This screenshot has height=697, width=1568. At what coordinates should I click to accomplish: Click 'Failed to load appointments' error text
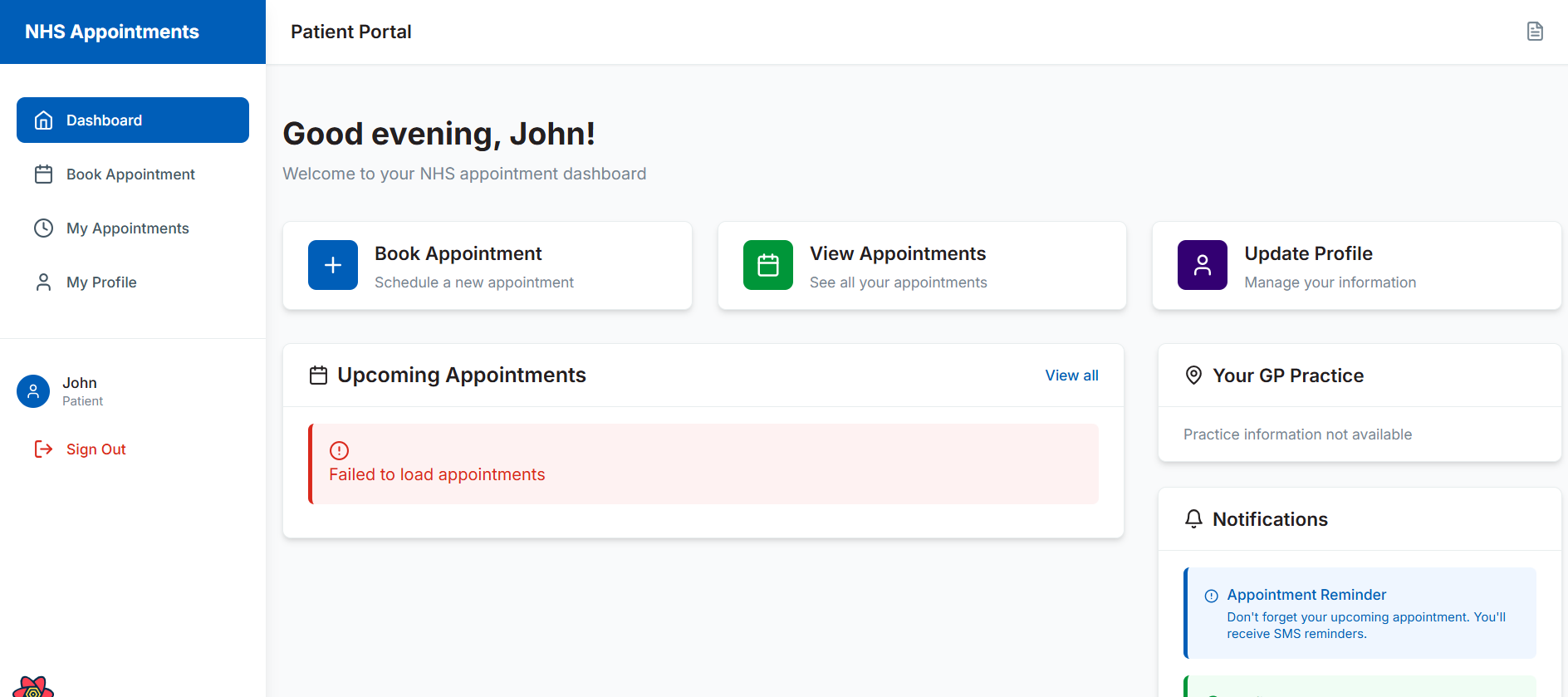click(x=437, y=474)
